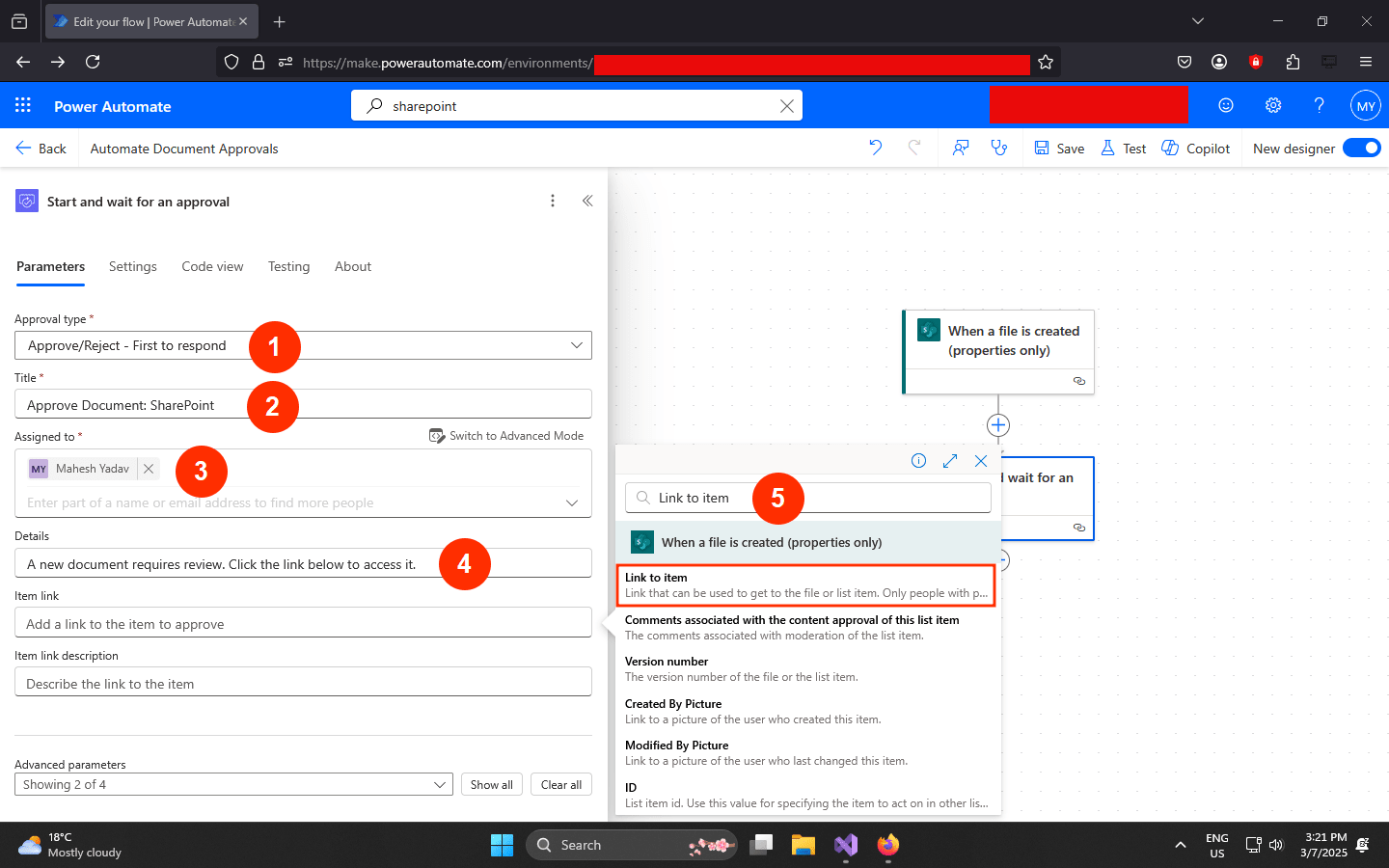Open a new browser tab
This screenshot has width=1389, height=868.
tap(280, 21)
